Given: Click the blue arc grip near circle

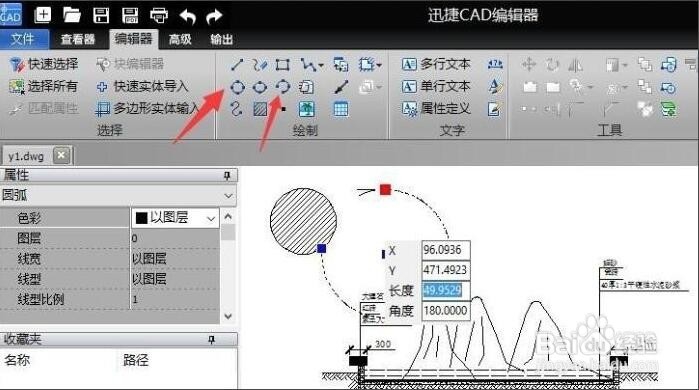Looking at the screenshot, I should point(321,248).
